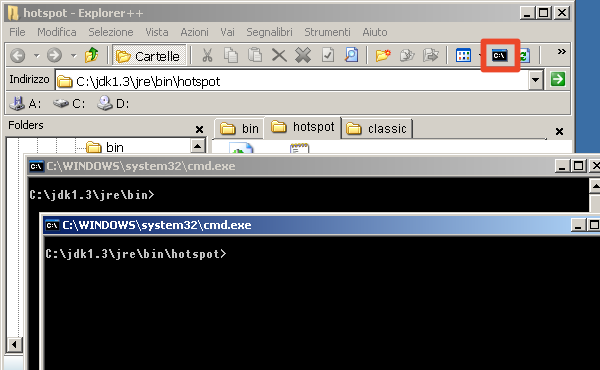Switch to the bin tab
Image resolution: width=600 pixels, height=370 pixels.
pyautogui.click(x=240, y=129)
